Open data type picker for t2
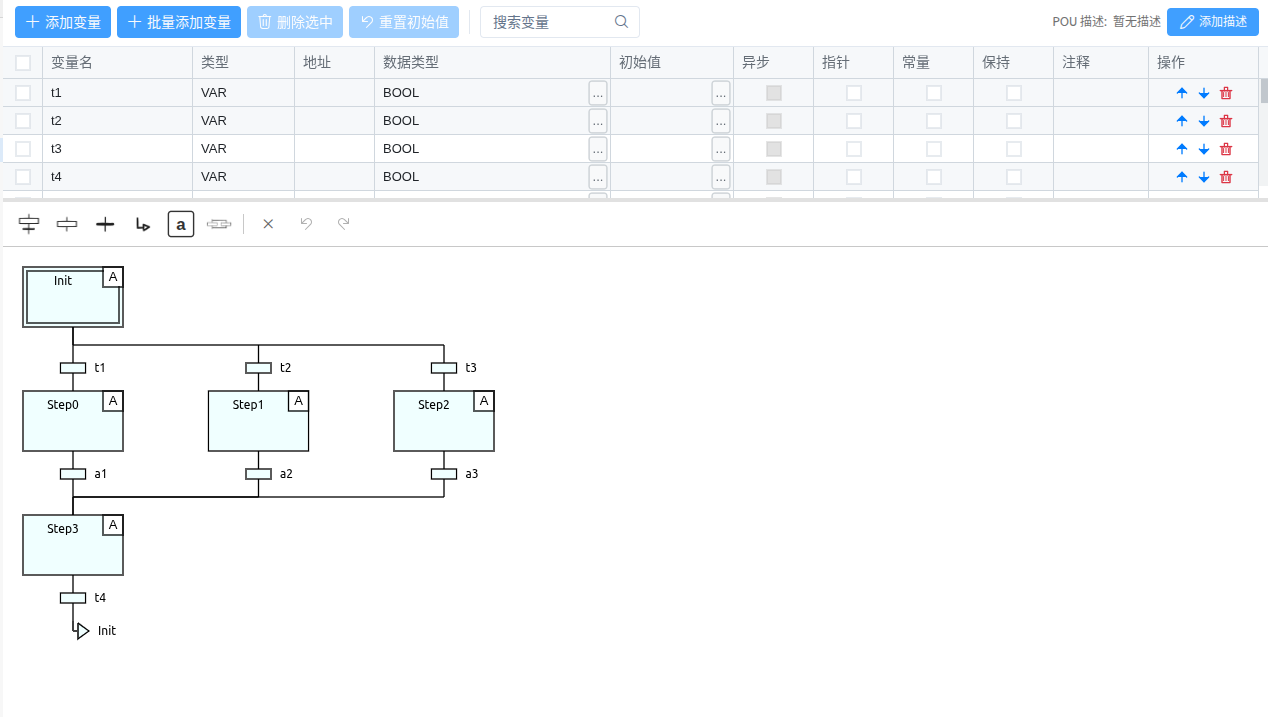The height and width of the screenshot is (717, 1268). point(598,121)
